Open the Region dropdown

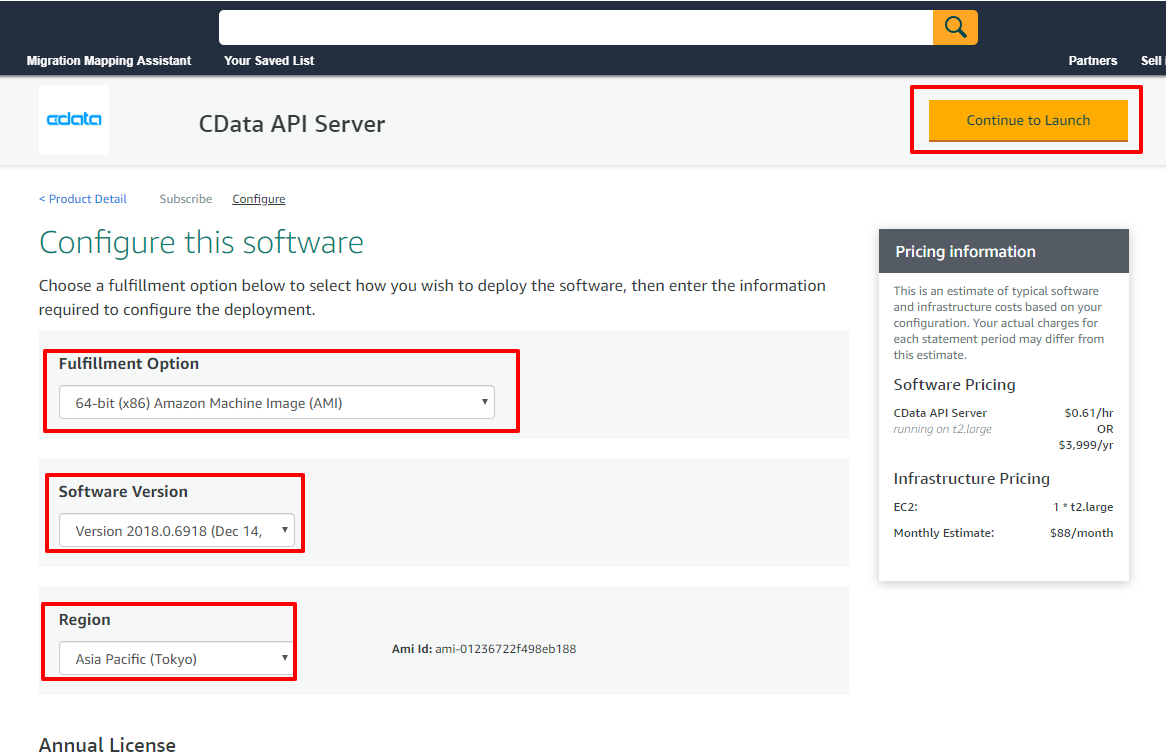176,659
